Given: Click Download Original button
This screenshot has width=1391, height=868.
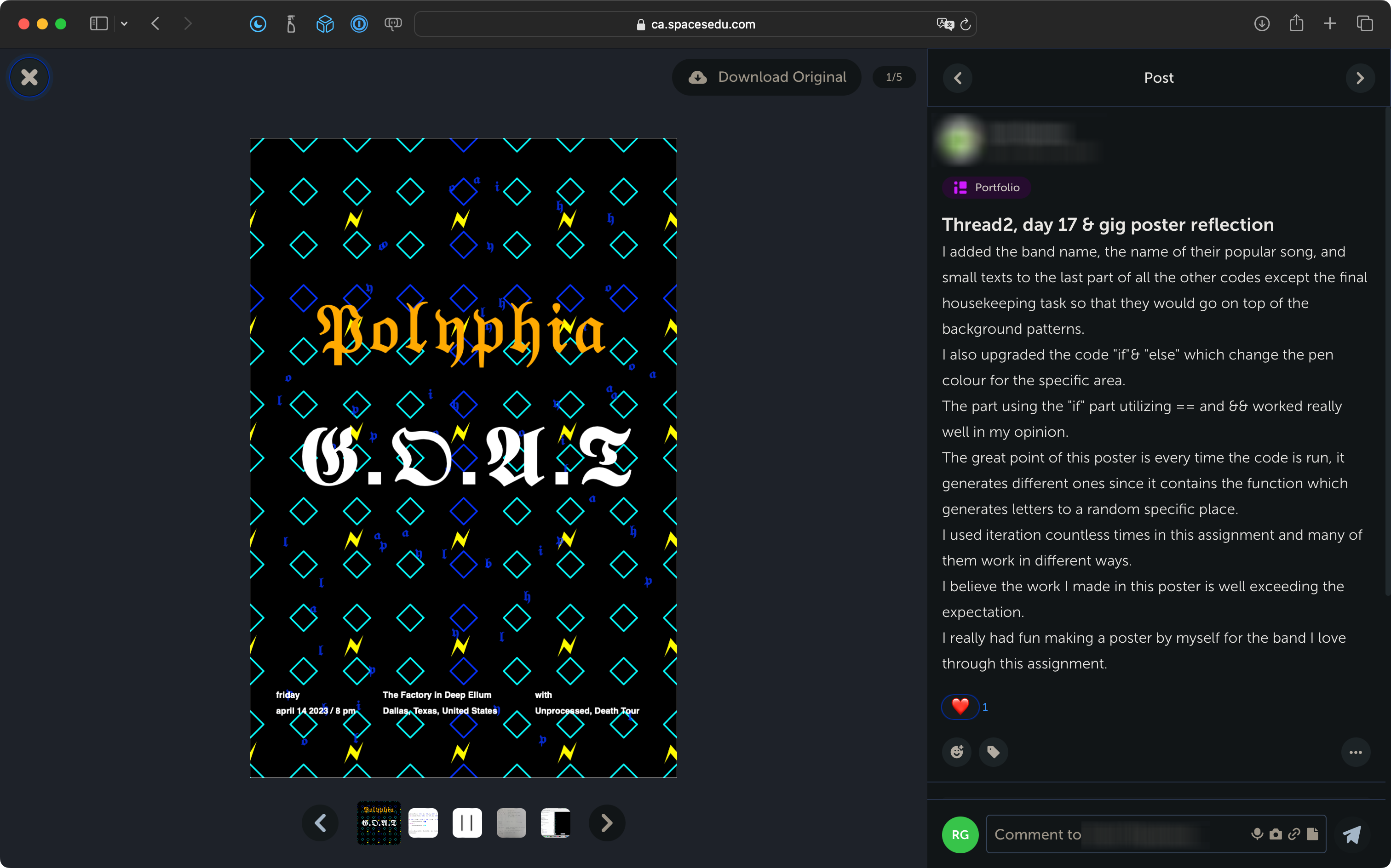Looking at the screenshot, I should pyautogui.click(x=767, y=77).
